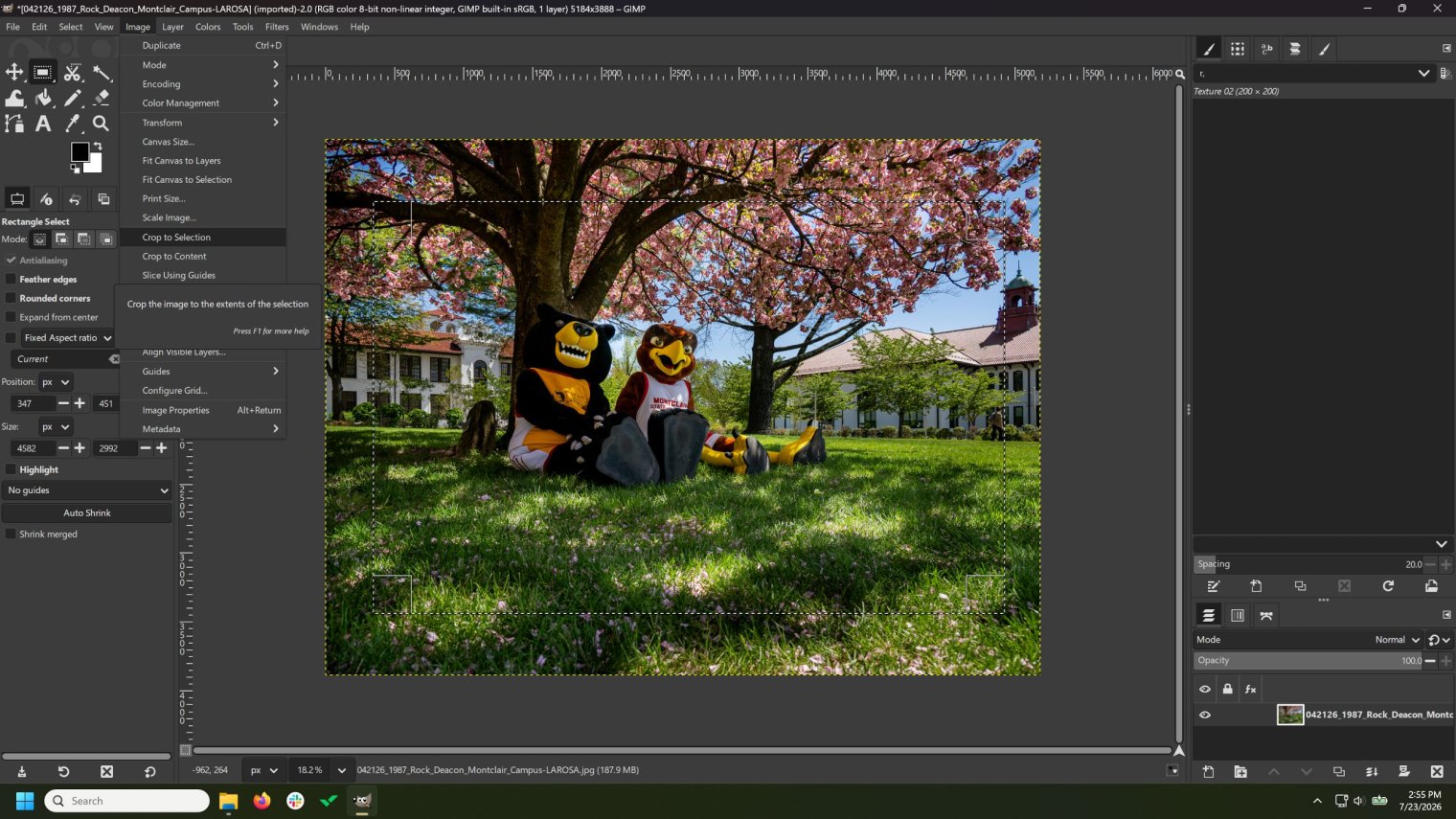Open the Fixed Aspect ratio dropdown
This screenshot has width=1456, height=819.
(67, 338)
